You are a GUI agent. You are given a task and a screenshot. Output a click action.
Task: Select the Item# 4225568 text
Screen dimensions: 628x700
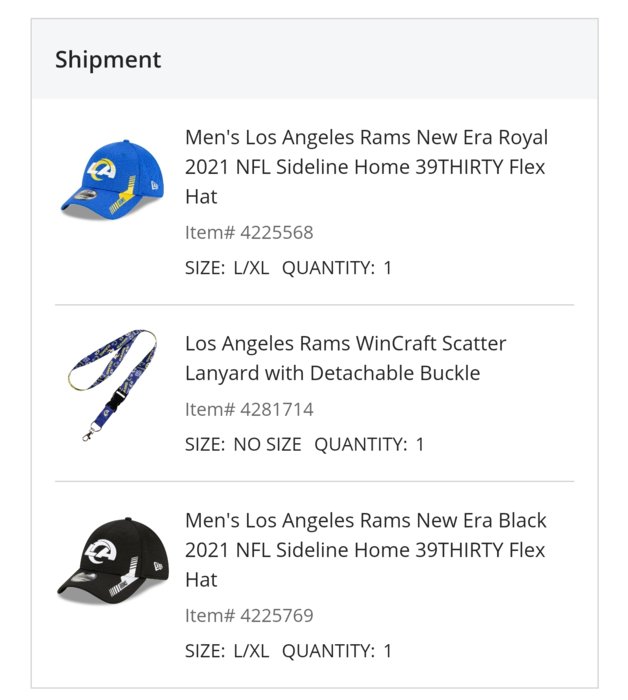tap(249, 233)
